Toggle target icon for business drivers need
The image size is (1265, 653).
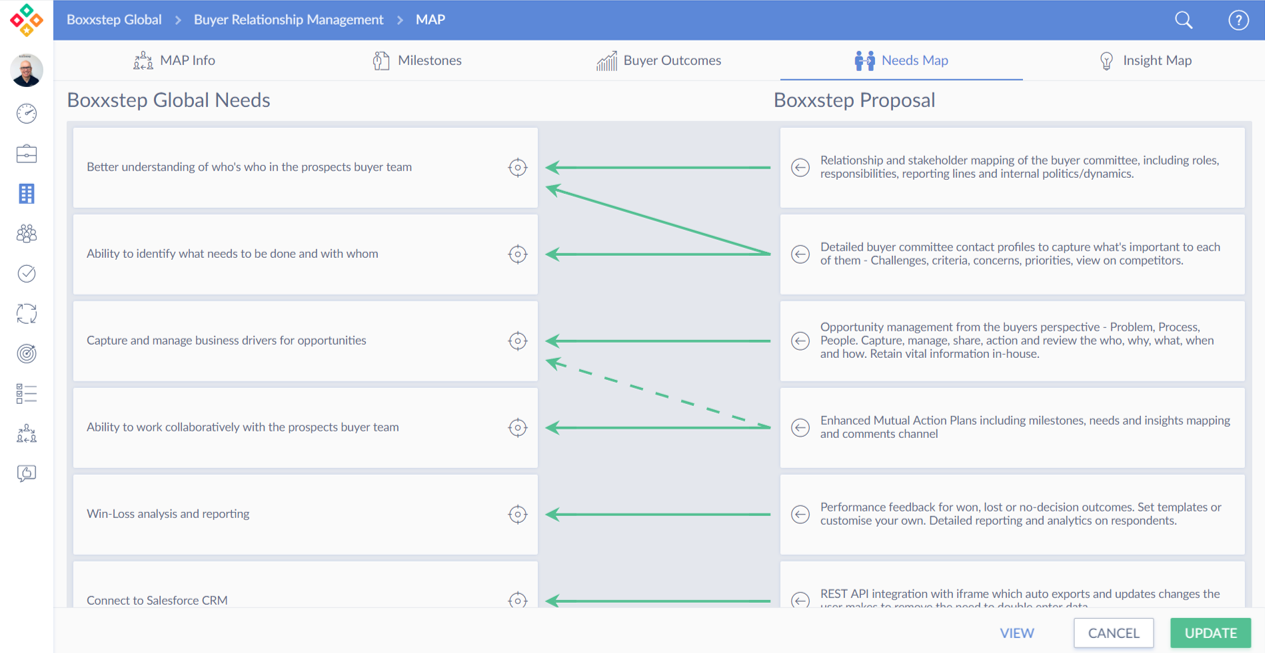point(517,341)
